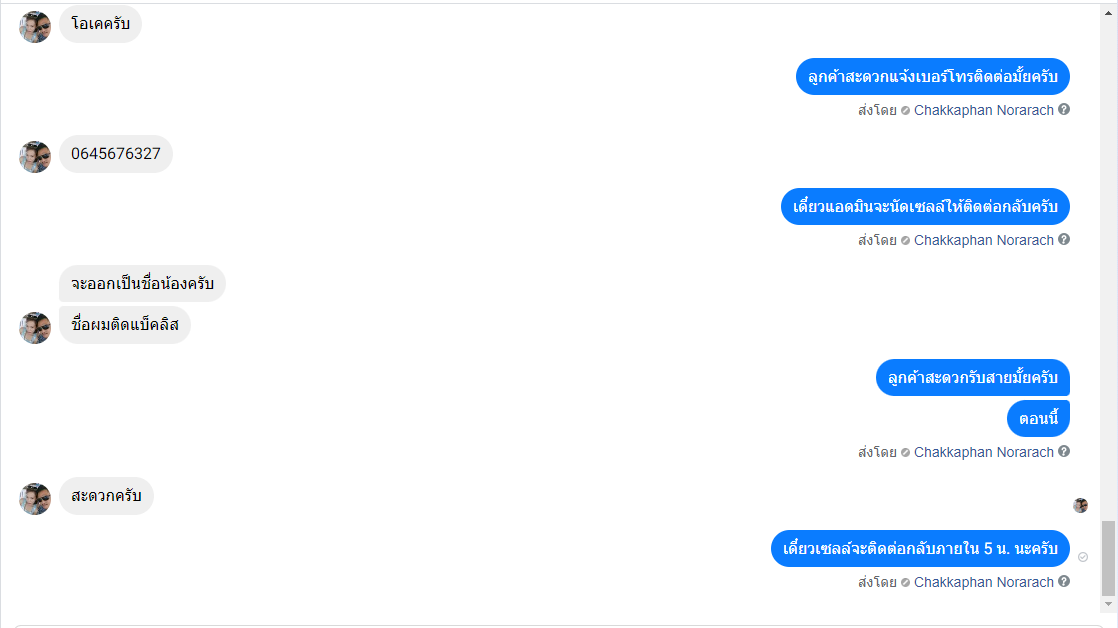Click help icon under ตอนนี้ message
This screenshot has height=628, width=1118.
click(1064, 451)
